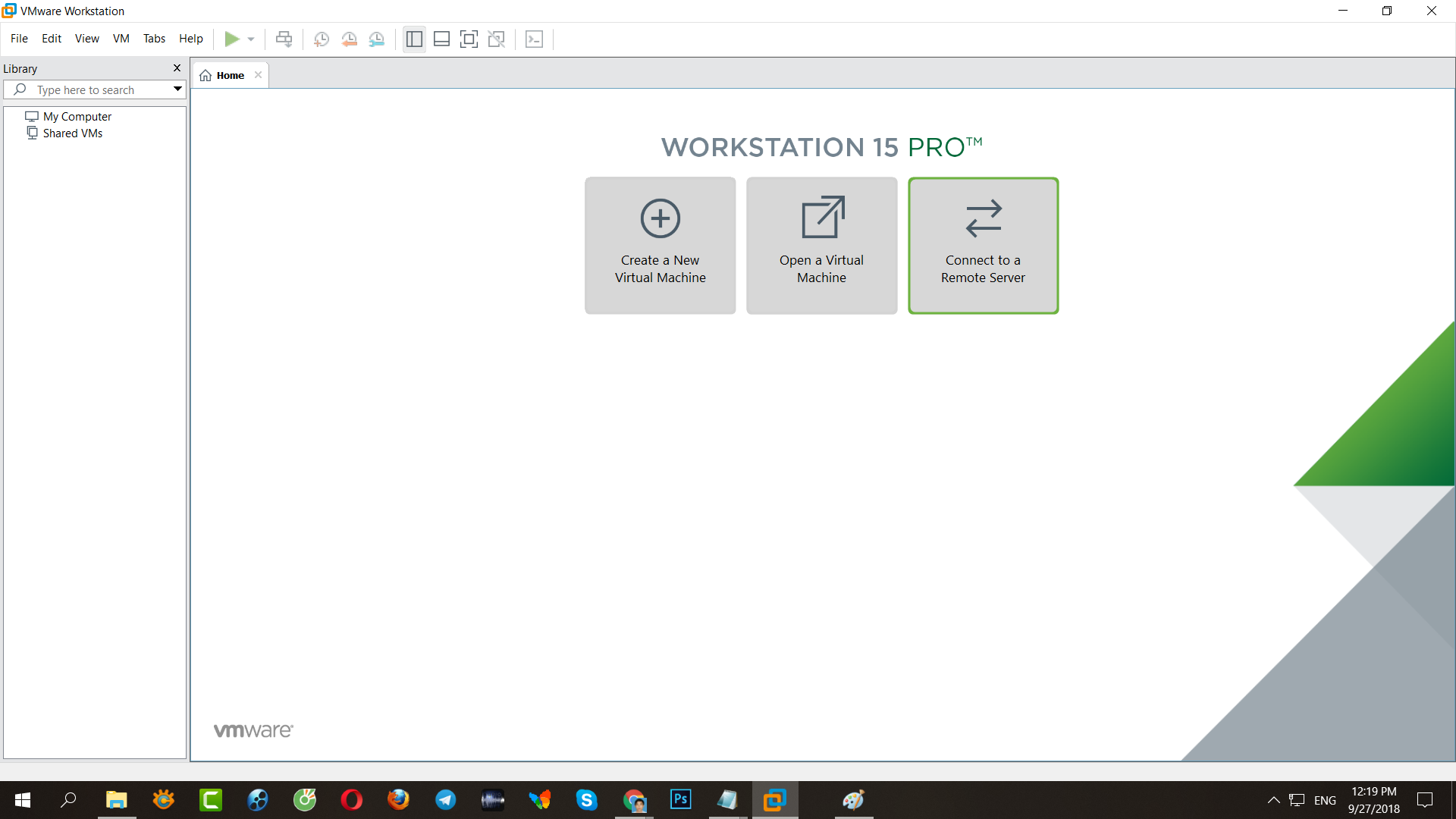The width and height of the screenshot is (1456, 819).
Task: Open the VM menu
Action: point(121,39)
